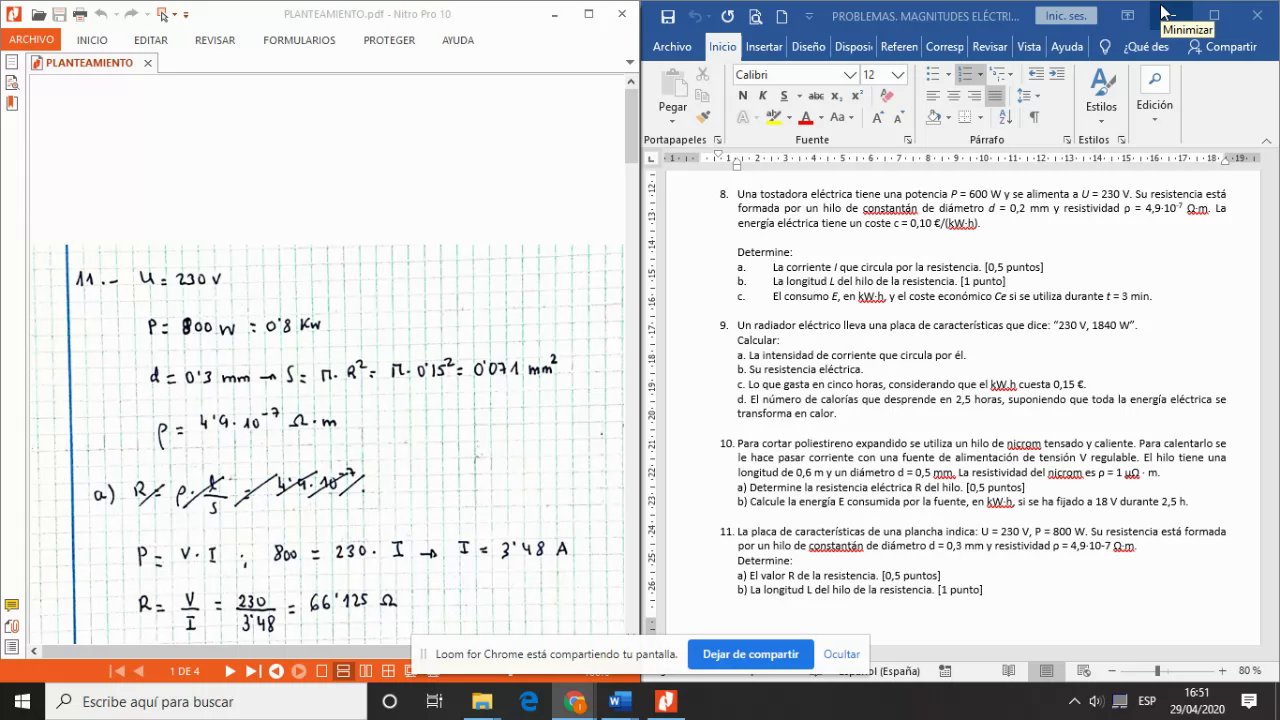1280x720 pixels.
Task: Toggle italic formatting in Word
Action: pos(763,96)
